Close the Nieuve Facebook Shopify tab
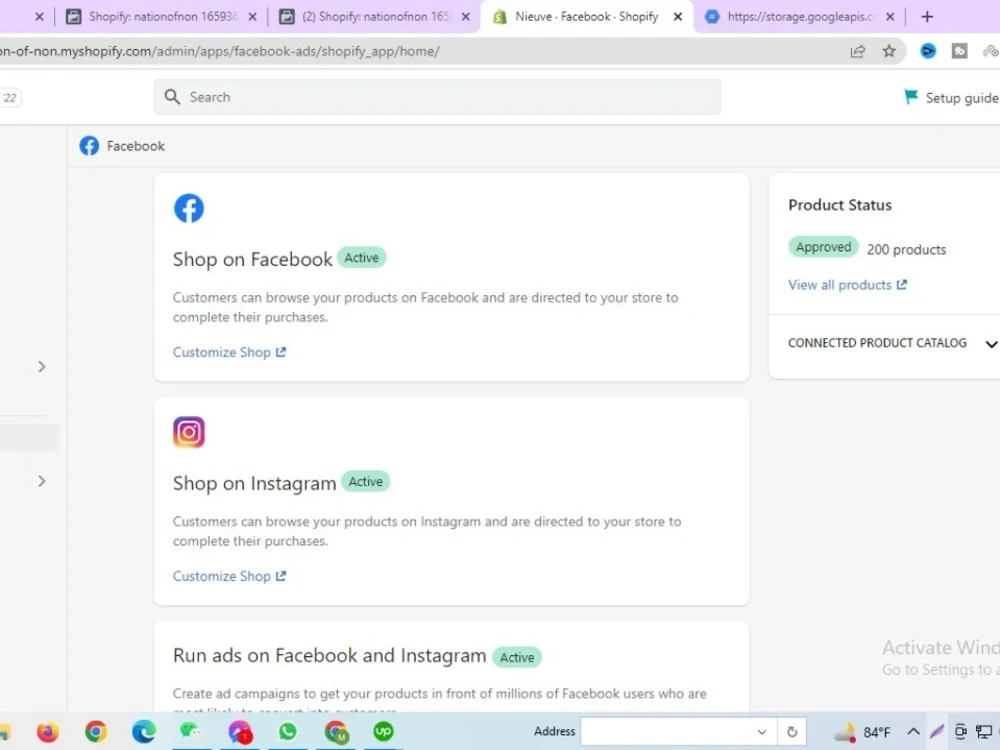This screenshot has width=1000, height=750. (x=678, y=17)
